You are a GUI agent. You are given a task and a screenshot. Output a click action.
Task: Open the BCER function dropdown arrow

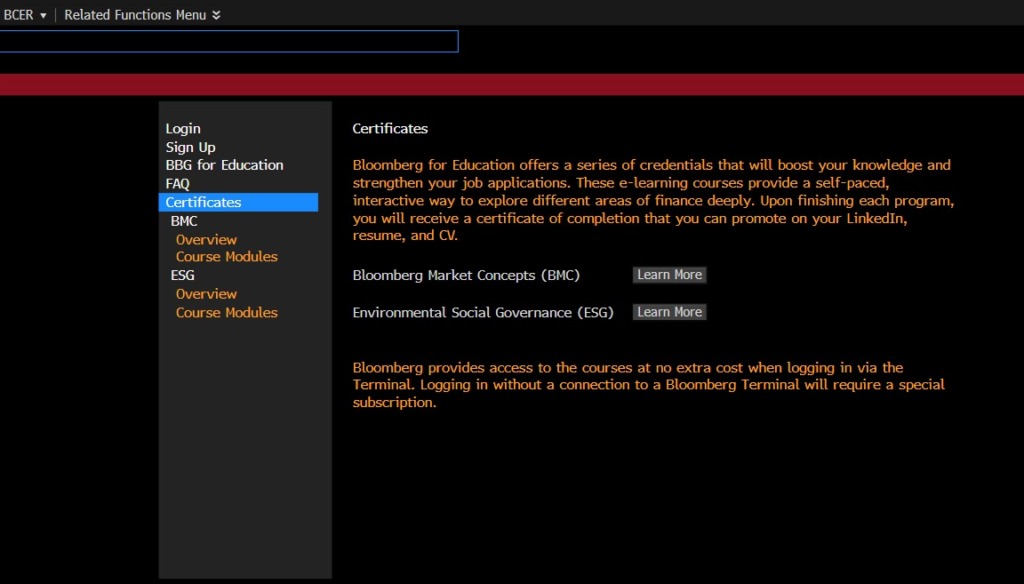point(43,16)
